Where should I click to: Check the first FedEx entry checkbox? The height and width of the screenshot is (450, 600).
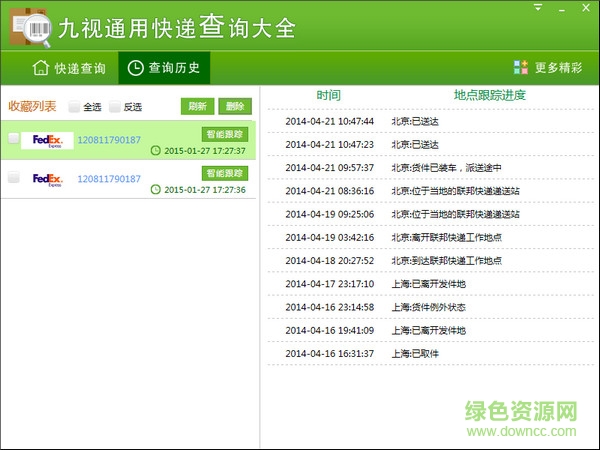pyautogui.click(x=13, y=140)
